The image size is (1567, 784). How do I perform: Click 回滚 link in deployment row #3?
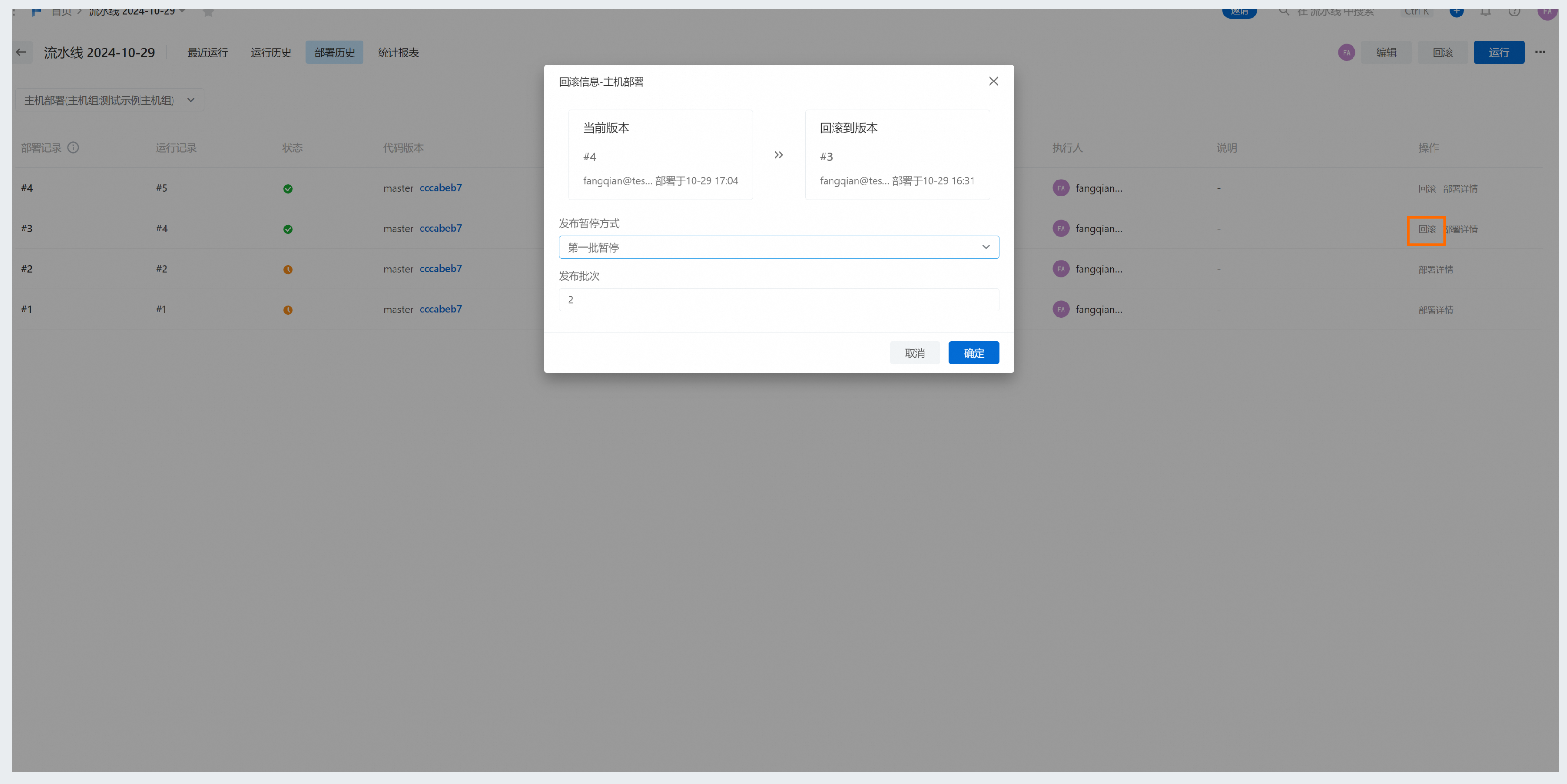(1427, 229)
